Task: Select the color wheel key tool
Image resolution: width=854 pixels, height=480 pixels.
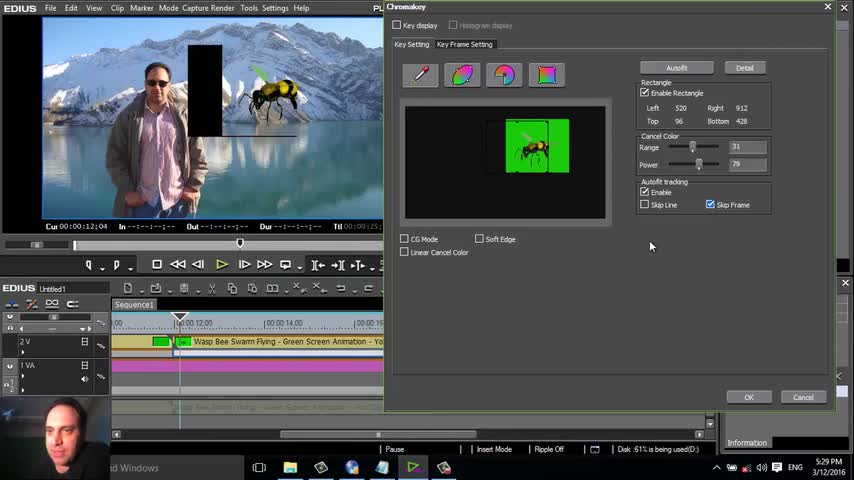Action: point(504,75)
